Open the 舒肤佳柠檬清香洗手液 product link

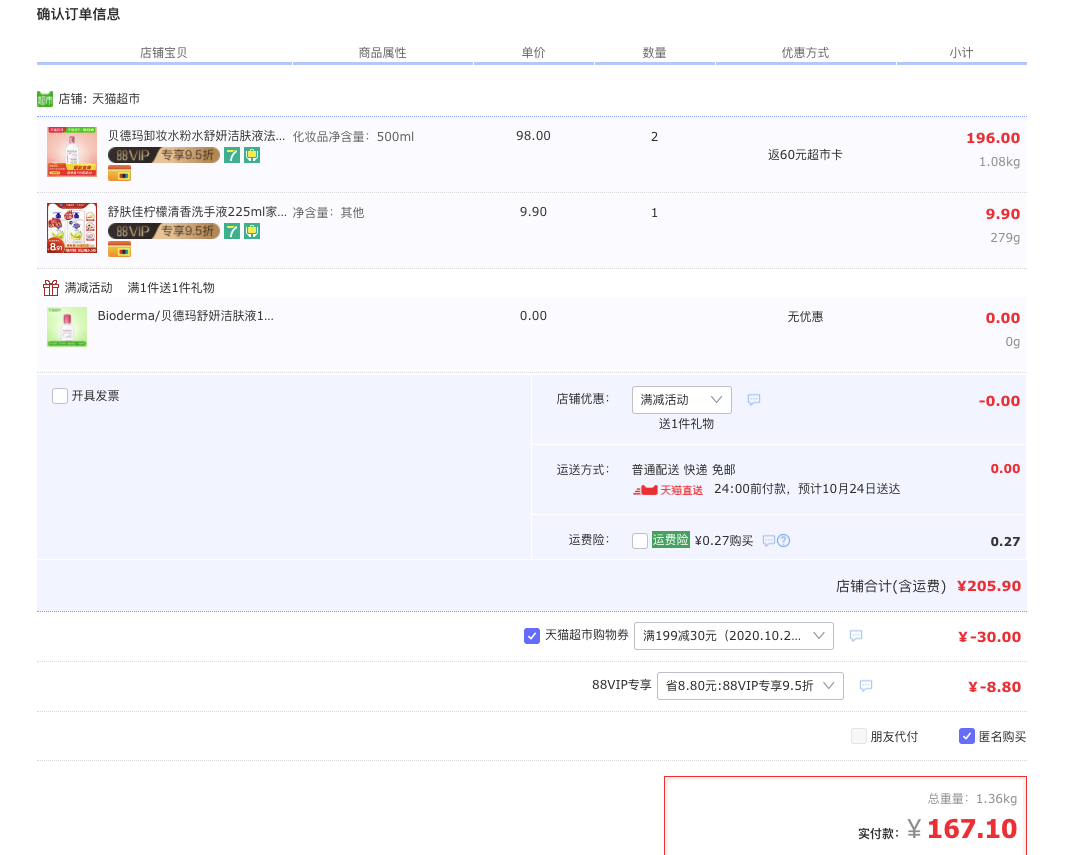pyautogui.click(x=197, y=211)
